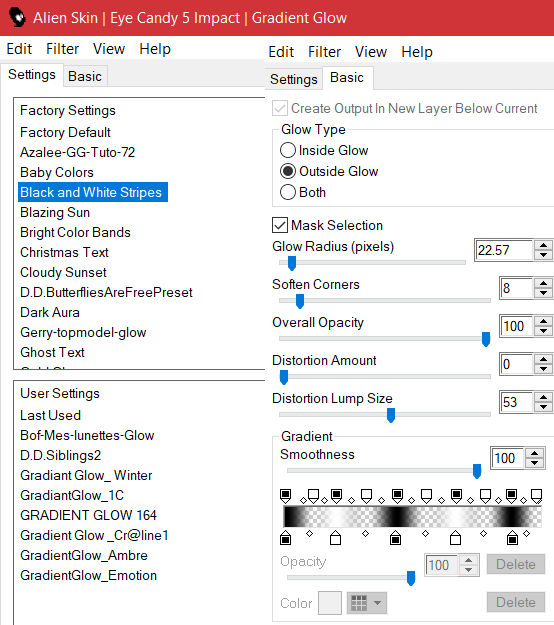
Task: Click the Soften Corners value field
Action: [x=517, y=288]
